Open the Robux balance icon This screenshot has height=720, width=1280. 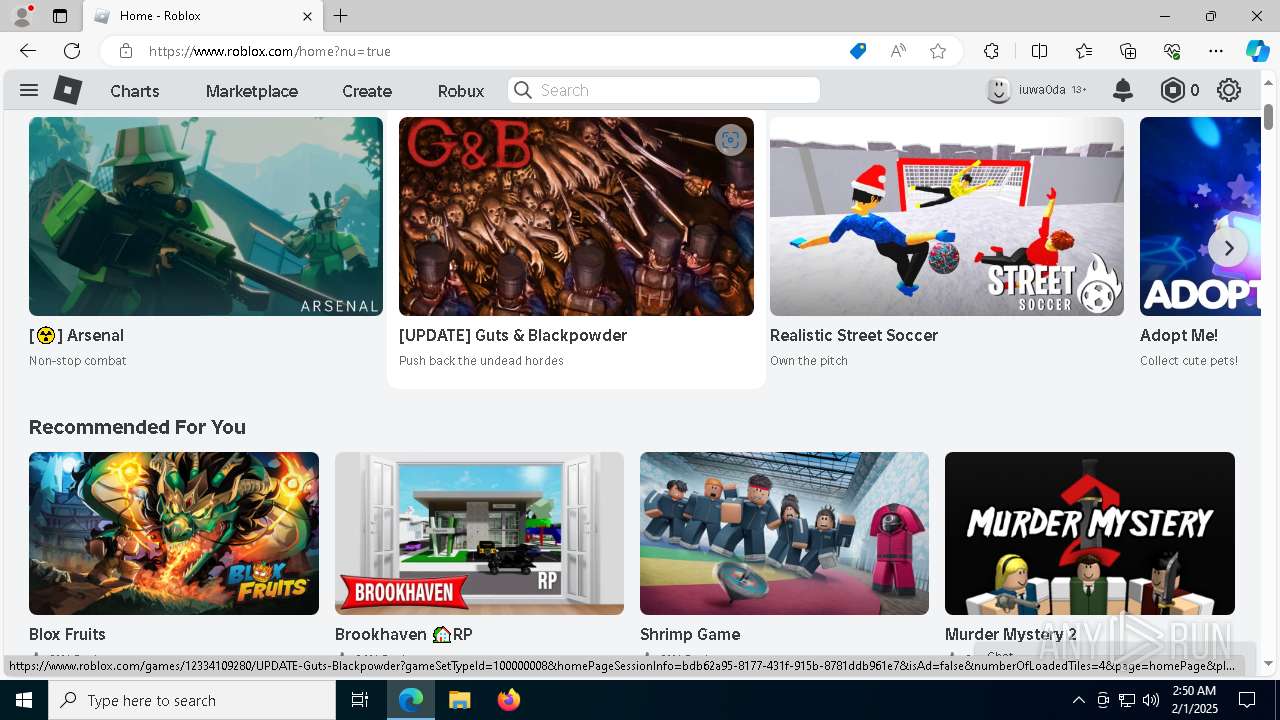tap(1172, 90)
